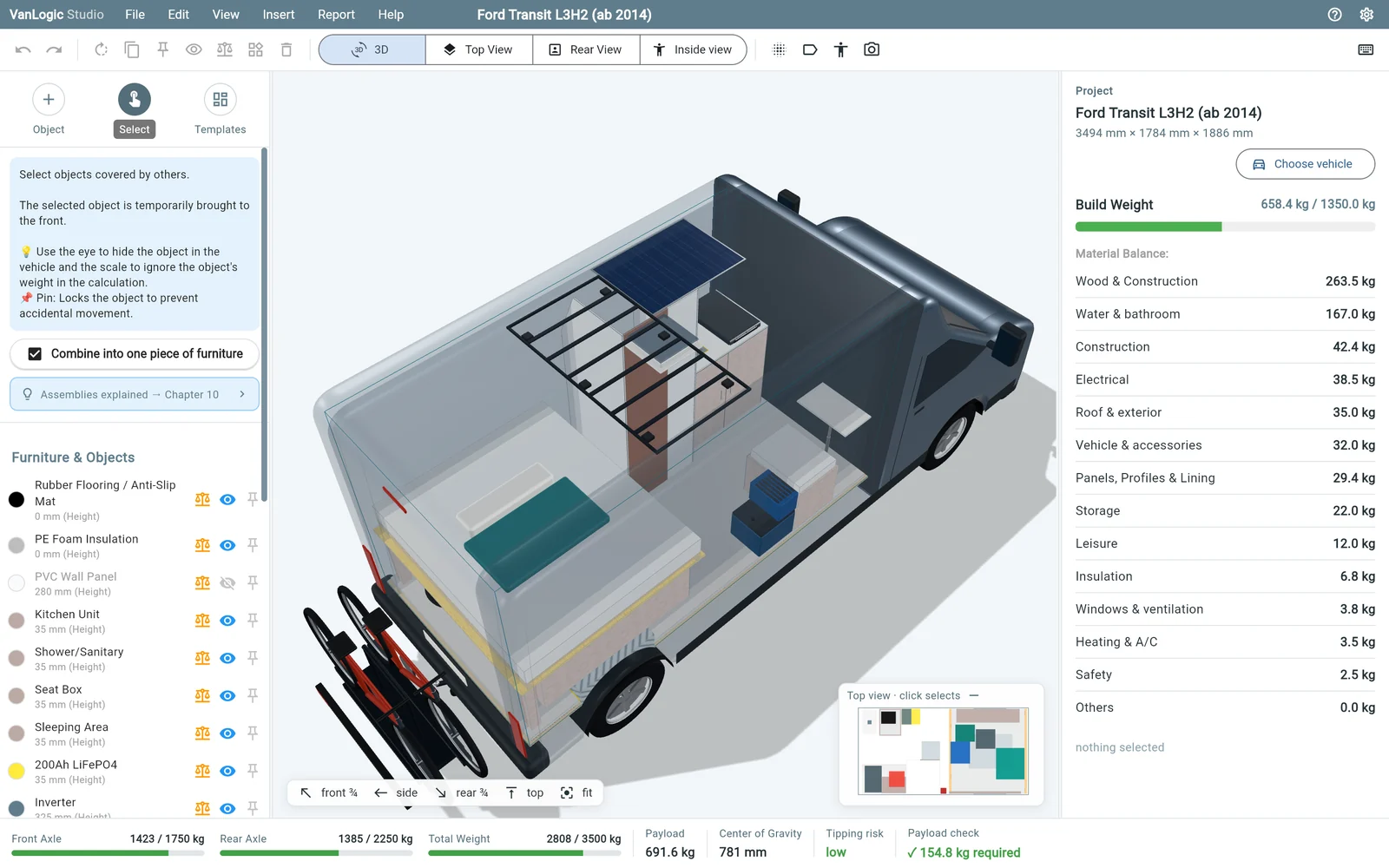Click the duplicate object icon
This screenshot has height=868, width=1389.
click(132, 49)
